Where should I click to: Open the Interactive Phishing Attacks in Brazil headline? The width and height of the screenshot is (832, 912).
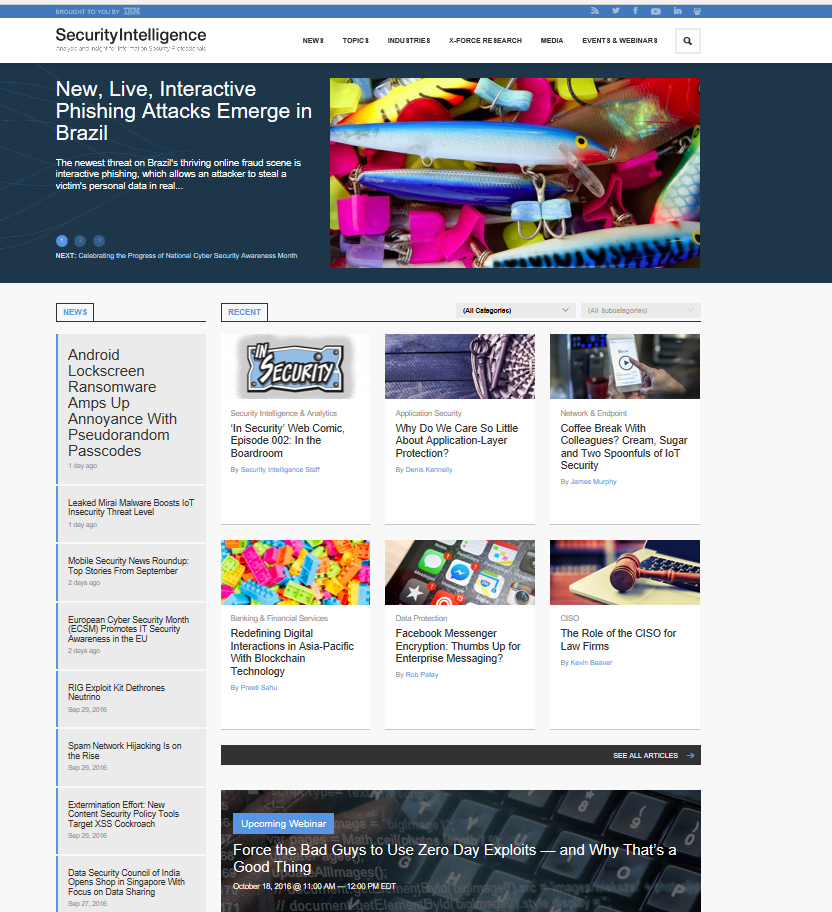(184, 111)
